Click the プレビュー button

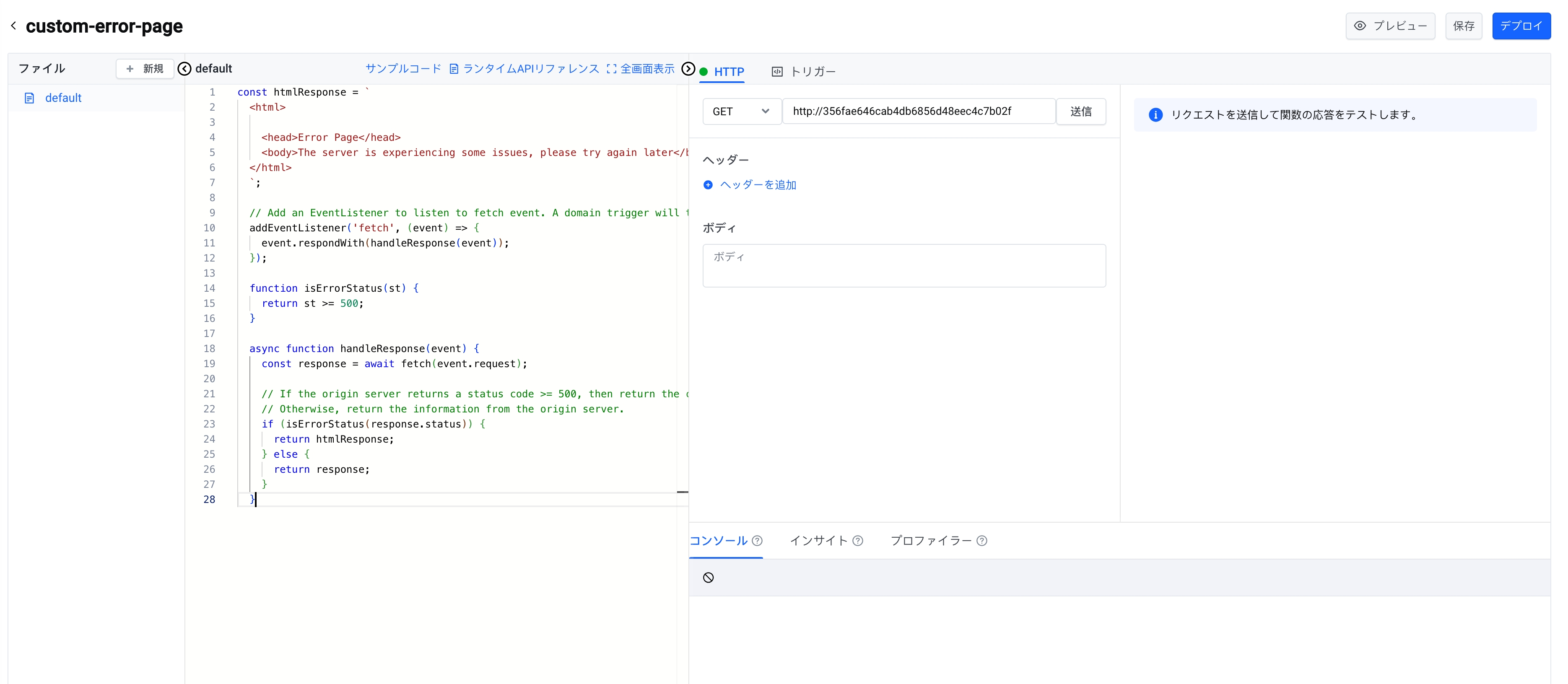point(1390,26)
